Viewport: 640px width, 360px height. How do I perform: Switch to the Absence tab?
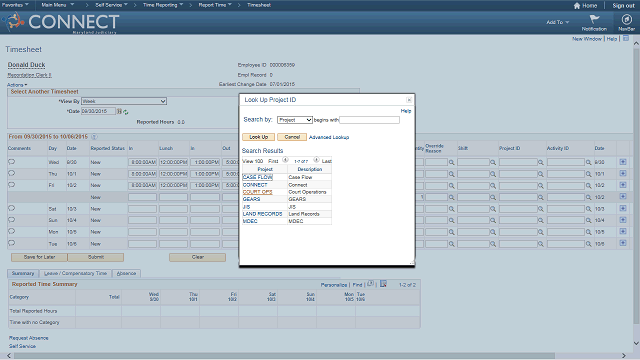click(x=126, y=273)
